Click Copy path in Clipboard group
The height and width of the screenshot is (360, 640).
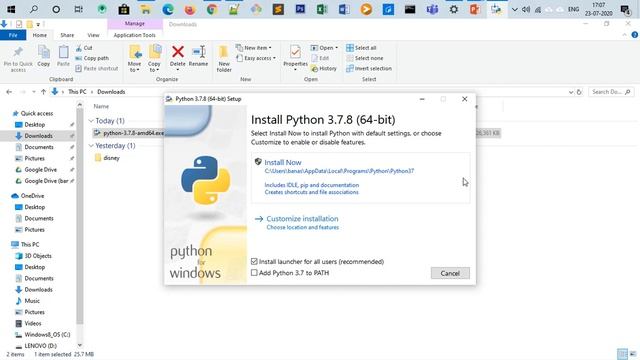tap(92, 58)
